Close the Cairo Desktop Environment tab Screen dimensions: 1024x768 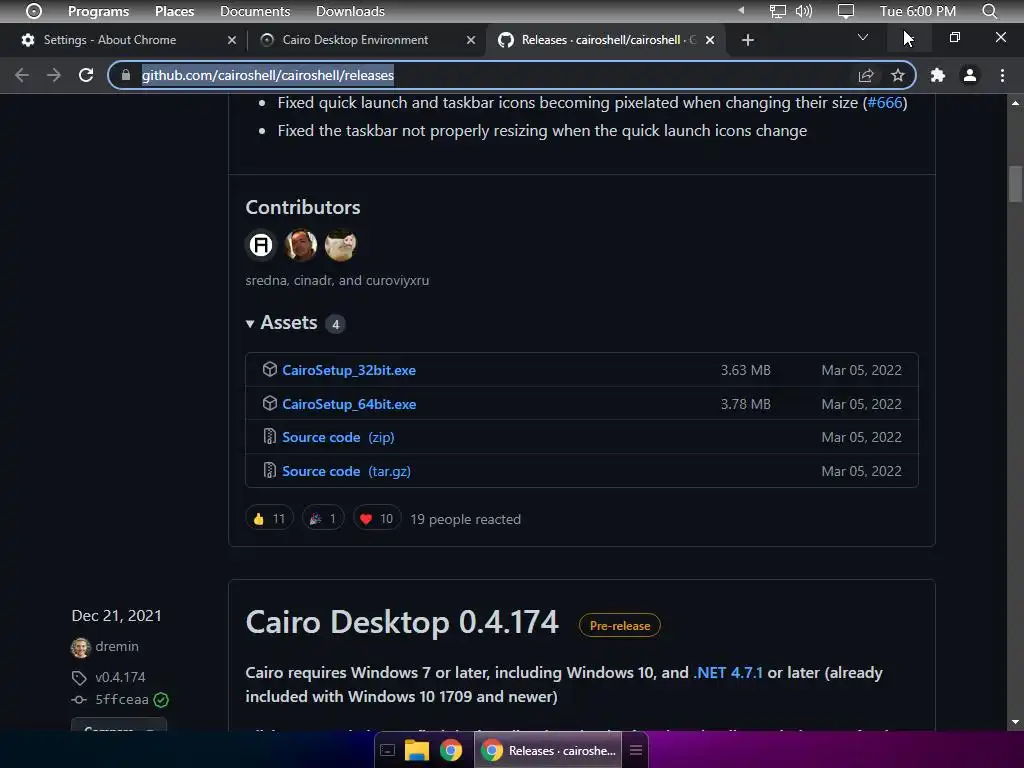pyautogui.click(x=471, y=40)
